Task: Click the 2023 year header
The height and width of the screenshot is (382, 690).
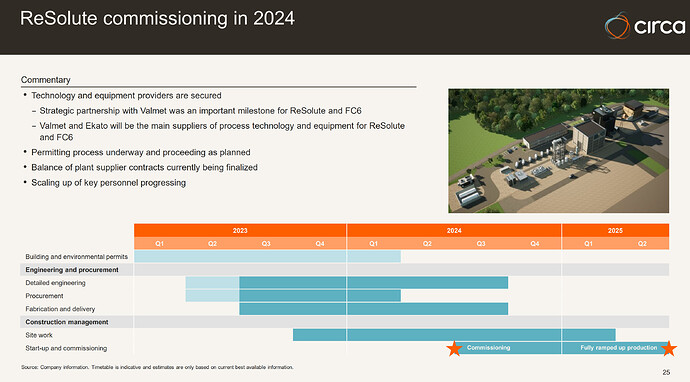Action: click(240, 230)
